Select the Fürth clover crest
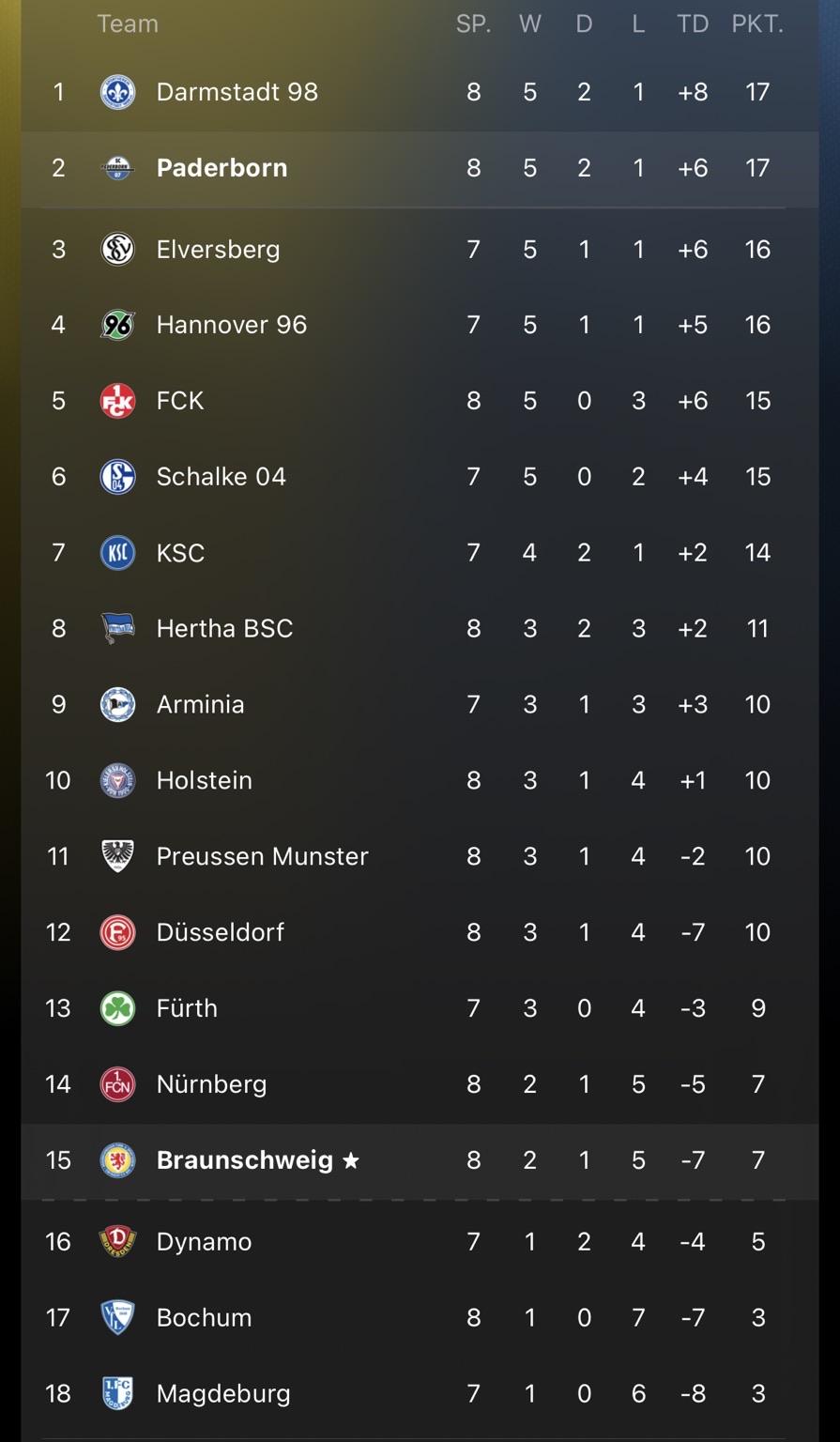 (x=117, y=1008)
